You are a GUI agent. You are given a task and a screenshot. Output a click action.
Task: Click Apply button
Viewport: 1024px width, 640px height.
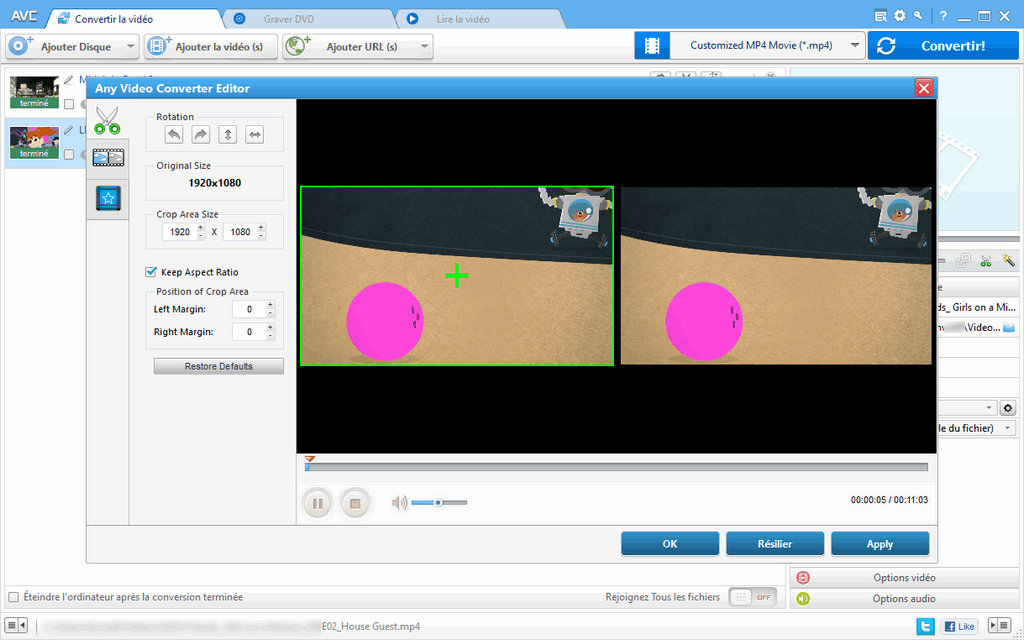(880, 544)
